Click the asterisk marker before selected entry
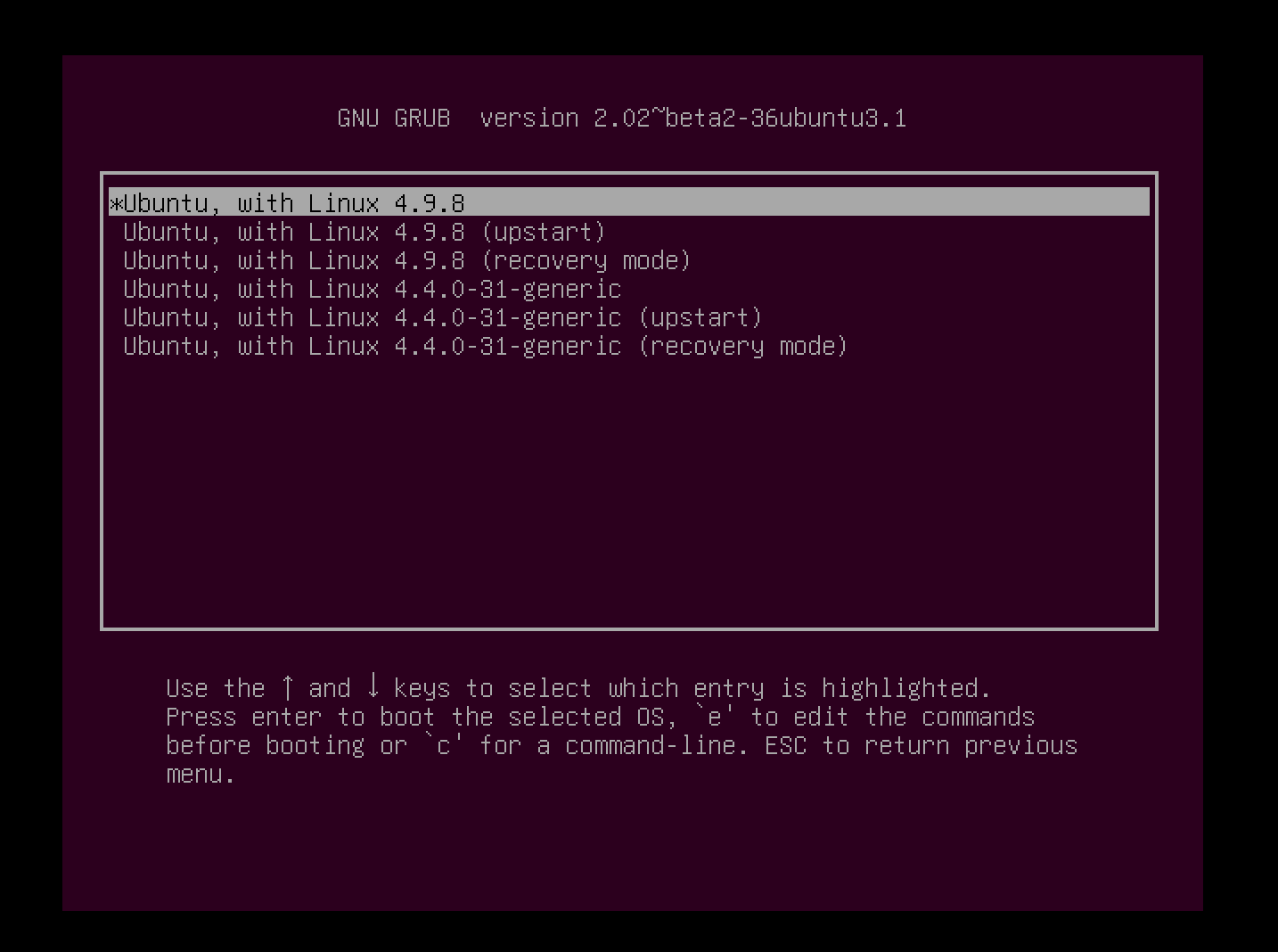Screen dimensions: 1278x952 click(x=115, y=204)
